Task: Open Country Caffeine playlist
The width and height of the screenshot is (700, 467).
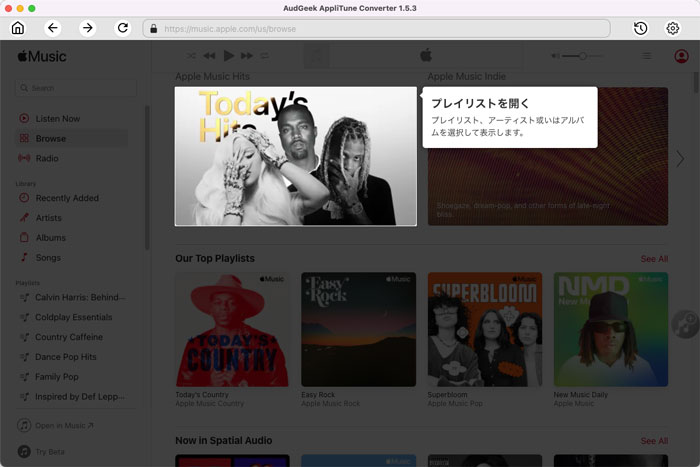Action: 72,337
